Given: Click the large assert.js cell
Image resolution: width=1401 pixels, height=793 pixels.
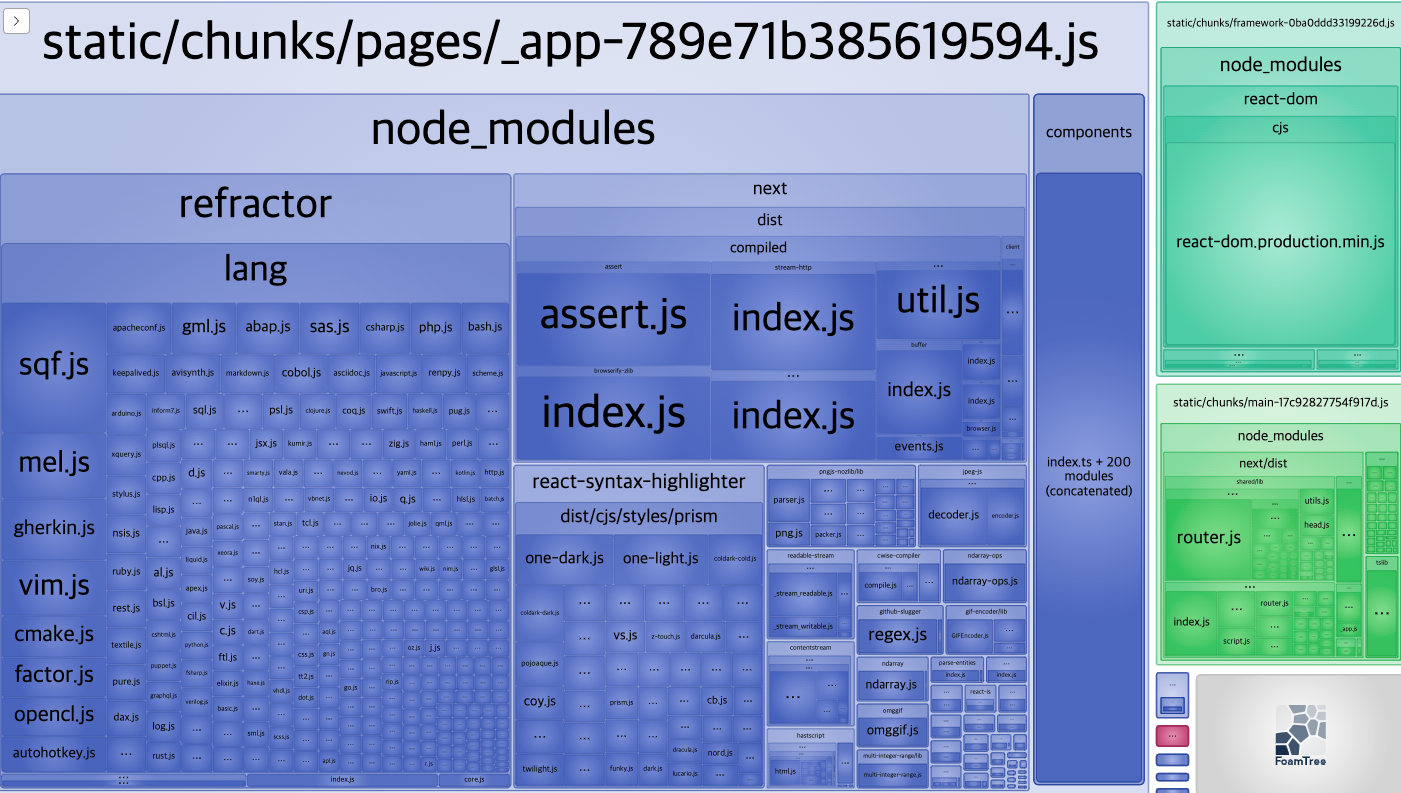Looking at the screenshot, I should pos(613,318).
